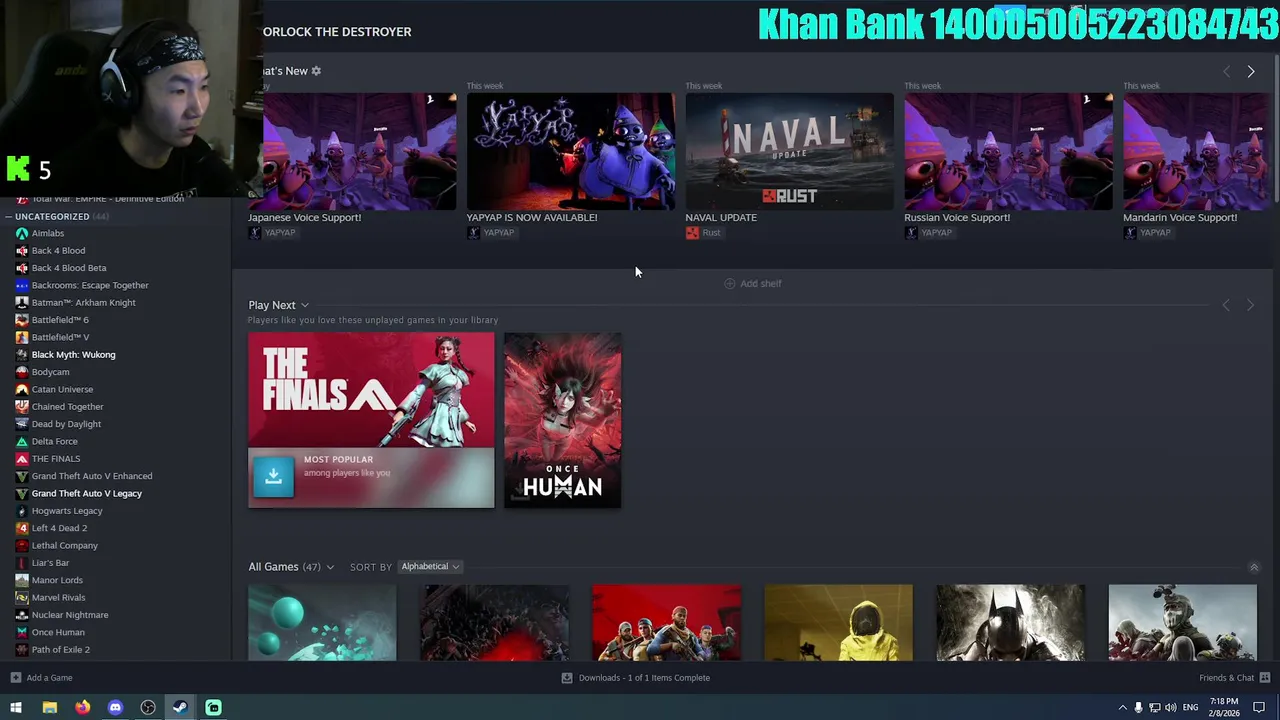Select Black Myth: Wukong in library list

pyautogui.click(x=73, y=355)
